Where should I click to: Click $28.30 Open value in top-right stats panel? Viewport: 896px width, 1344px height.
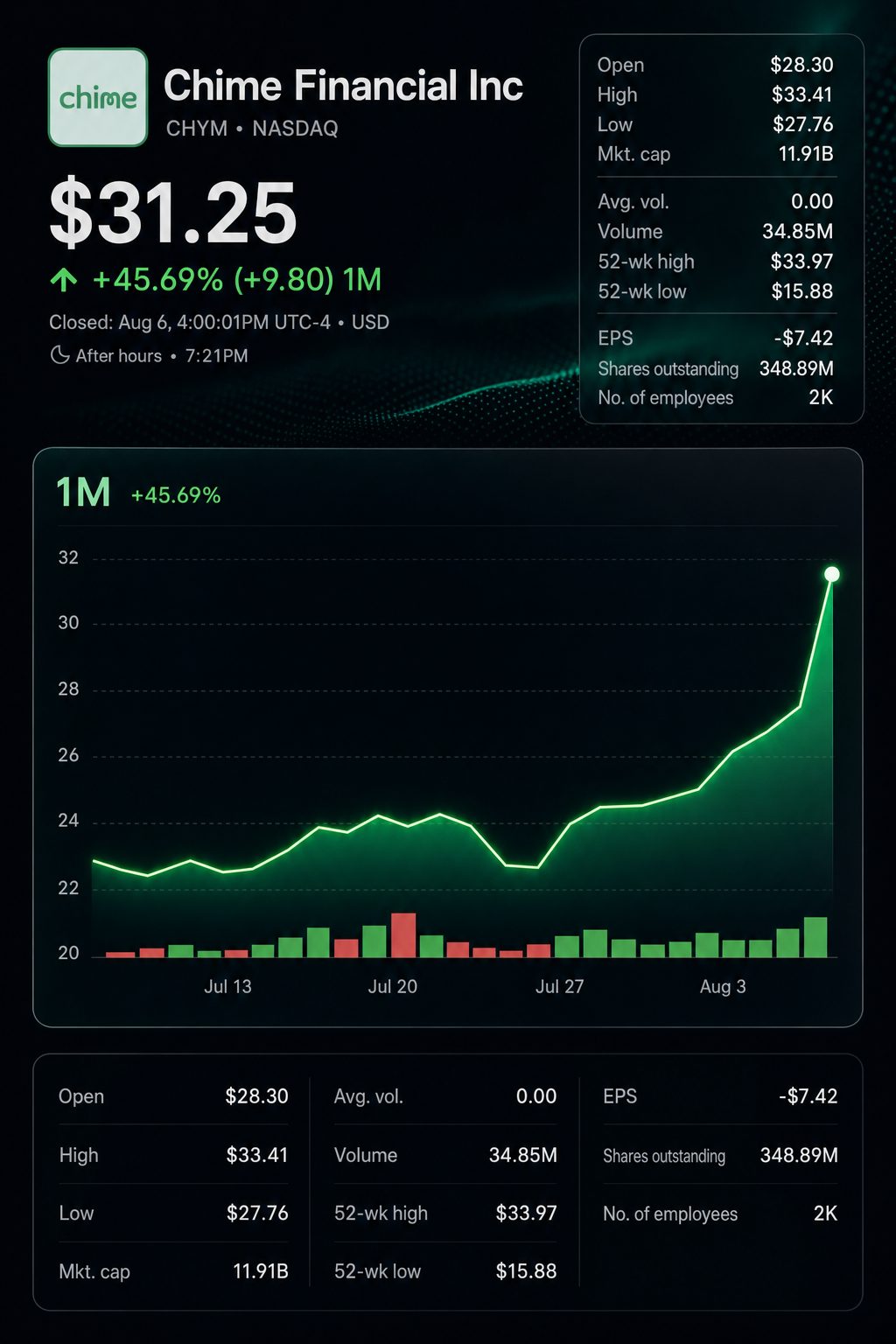801,65
